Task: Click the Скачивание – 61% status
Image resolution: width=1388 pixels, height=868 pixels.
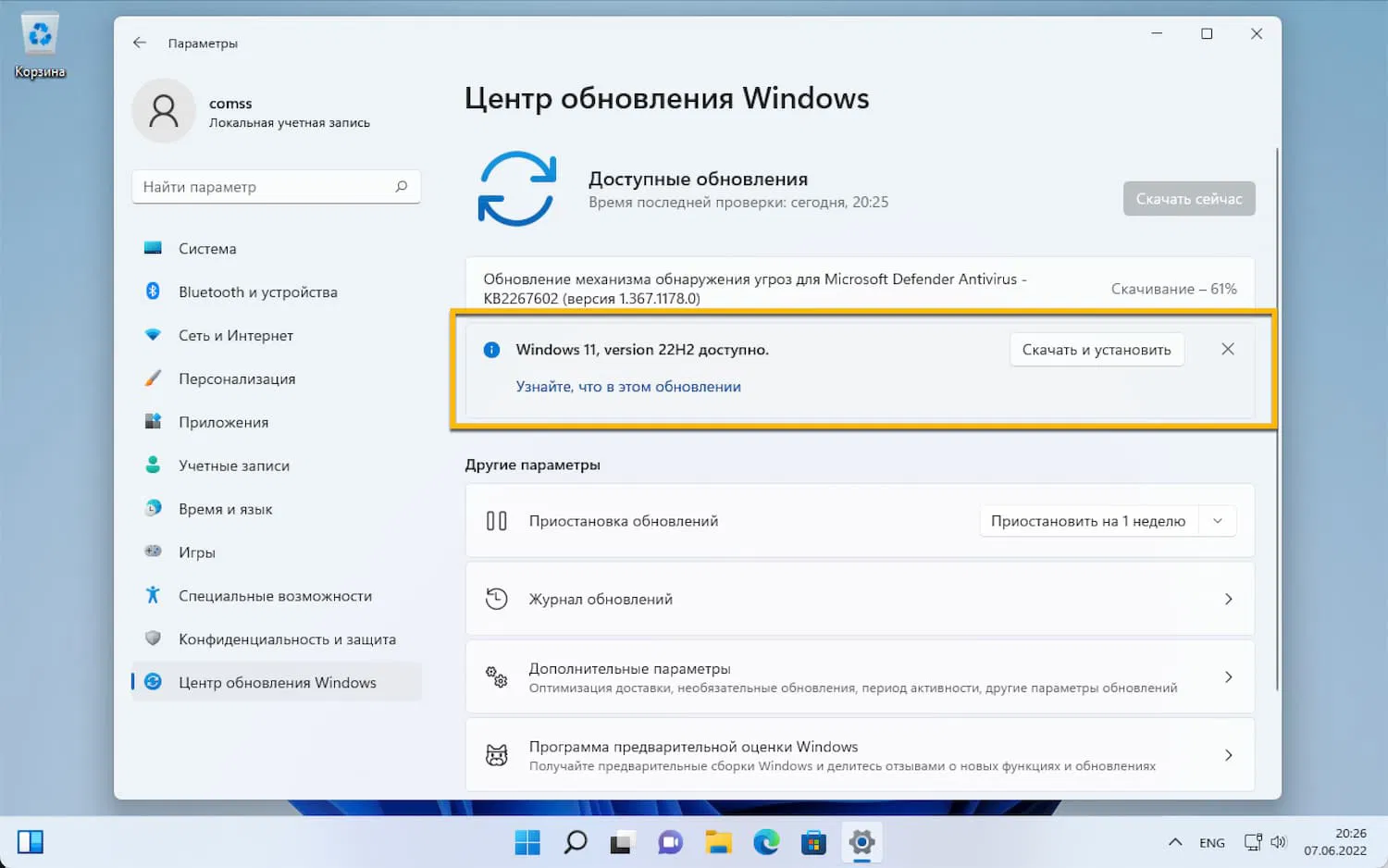Action: pos(1173,289)
